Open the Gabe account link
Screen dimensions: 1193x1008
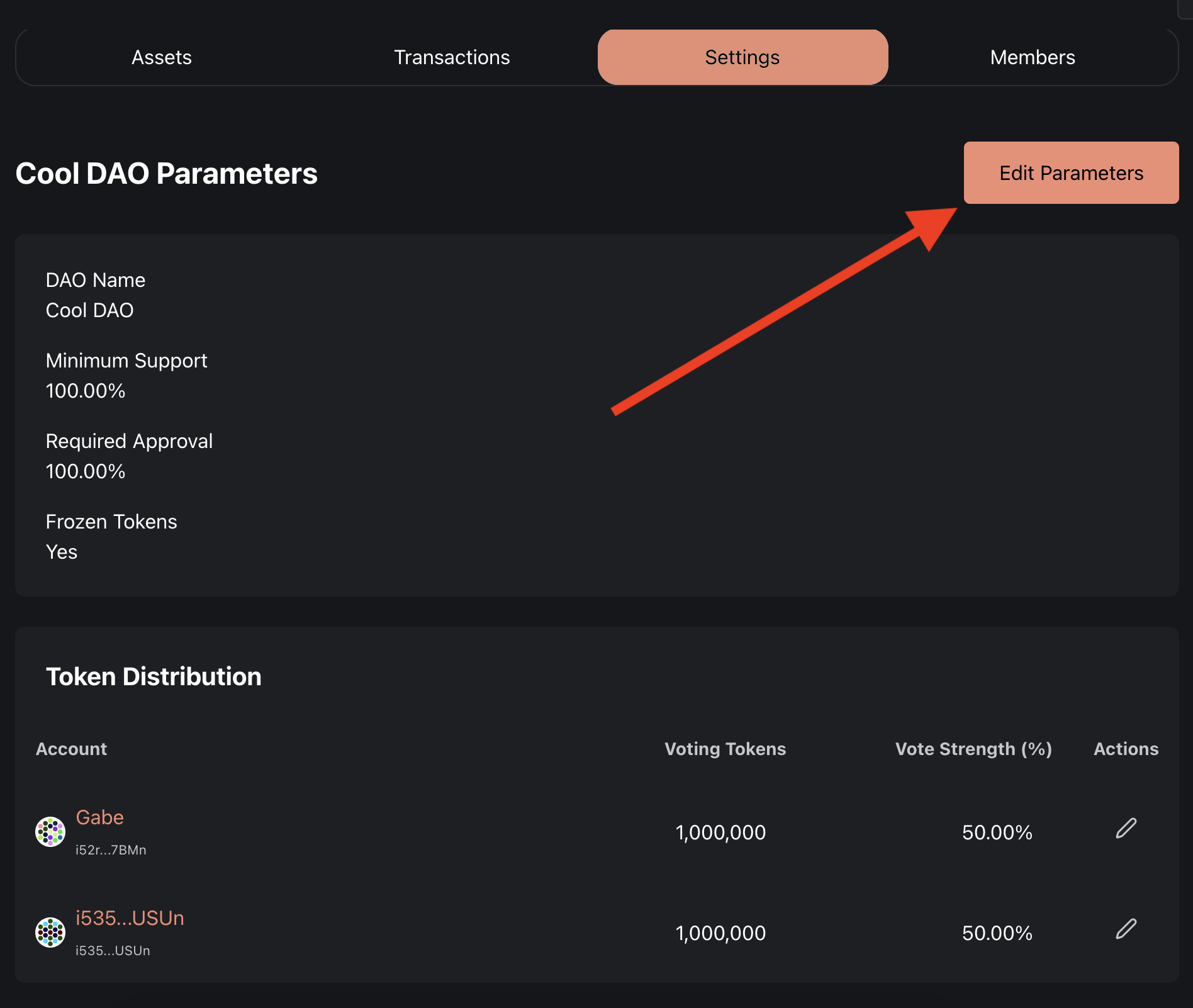(99, 817)
